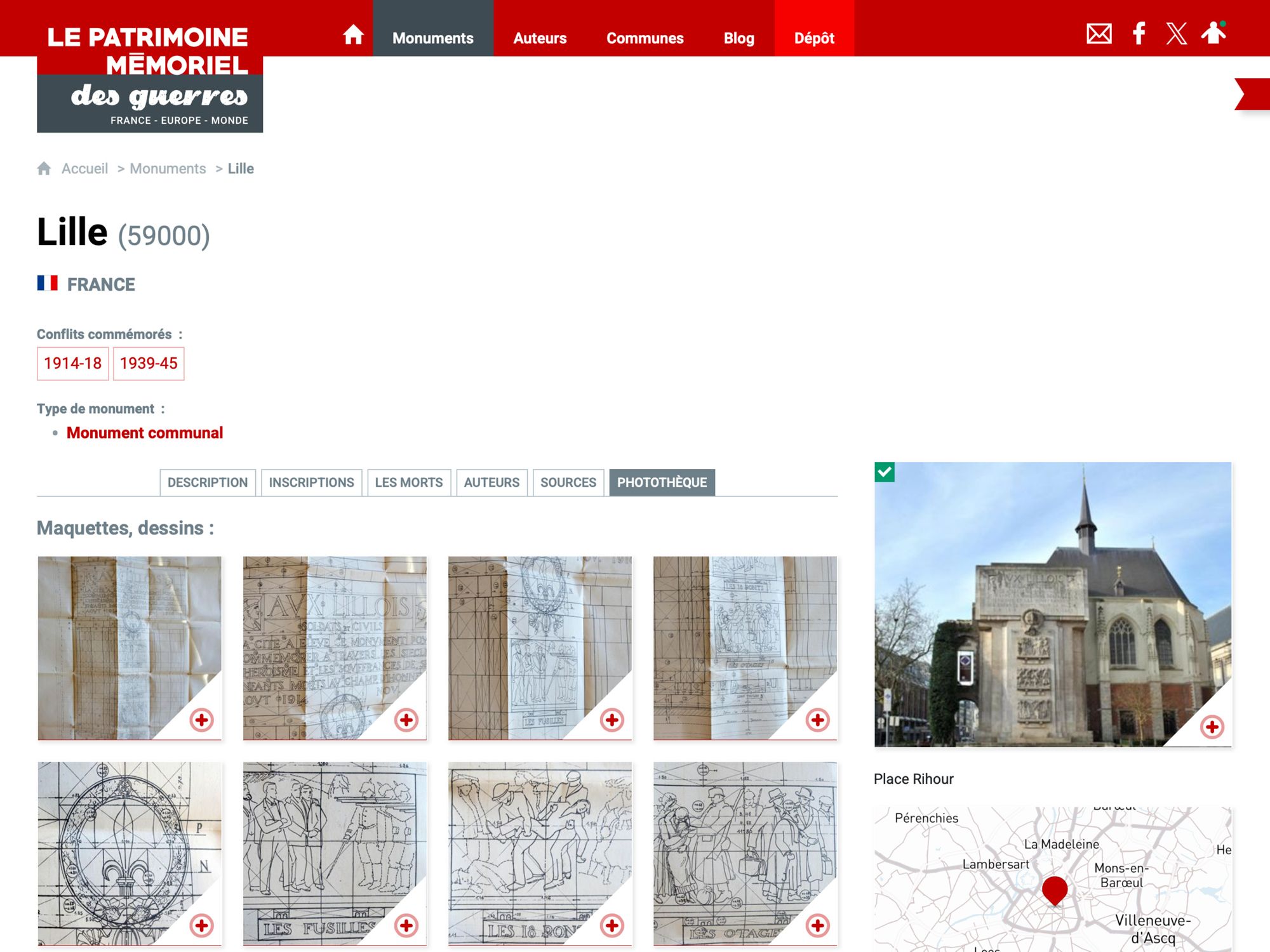Viewport: 1270px width, 952px height.
Task: Open the Facebook page icon
Action: (x=1139, y=34)
